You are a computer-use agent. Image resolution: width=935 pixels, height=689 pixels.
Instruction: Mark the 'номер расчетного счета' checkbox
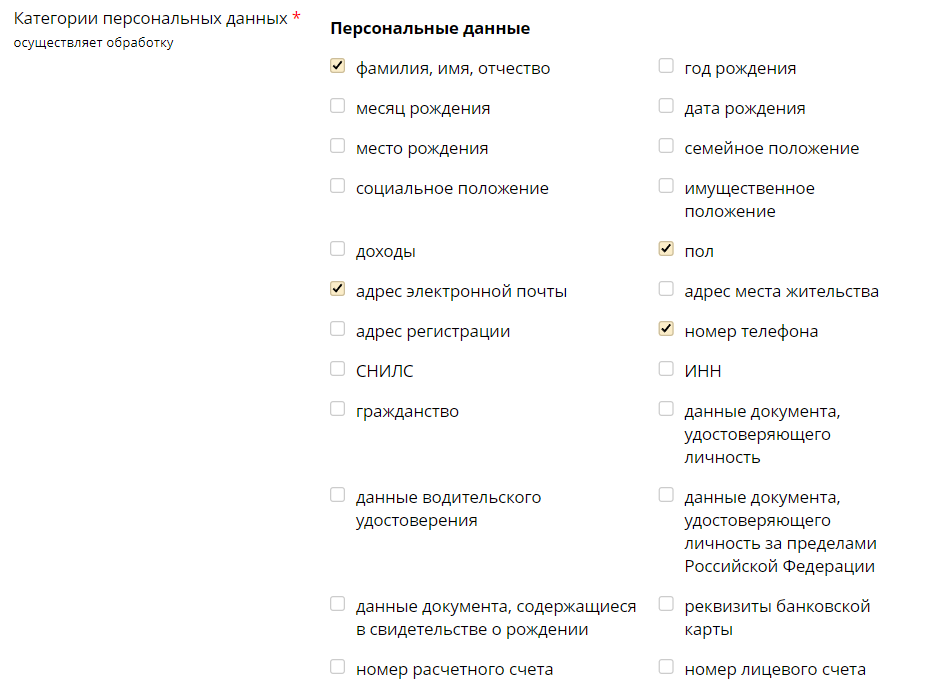coord(337,668)
